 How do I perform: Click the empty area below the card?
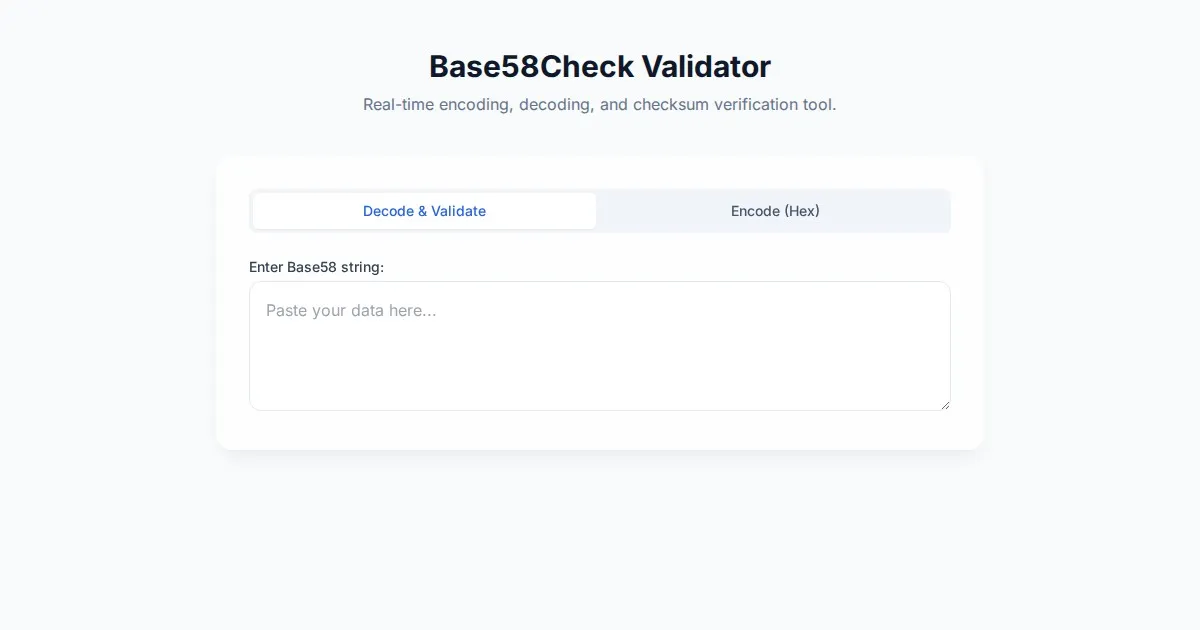click(x=600, y=540)
